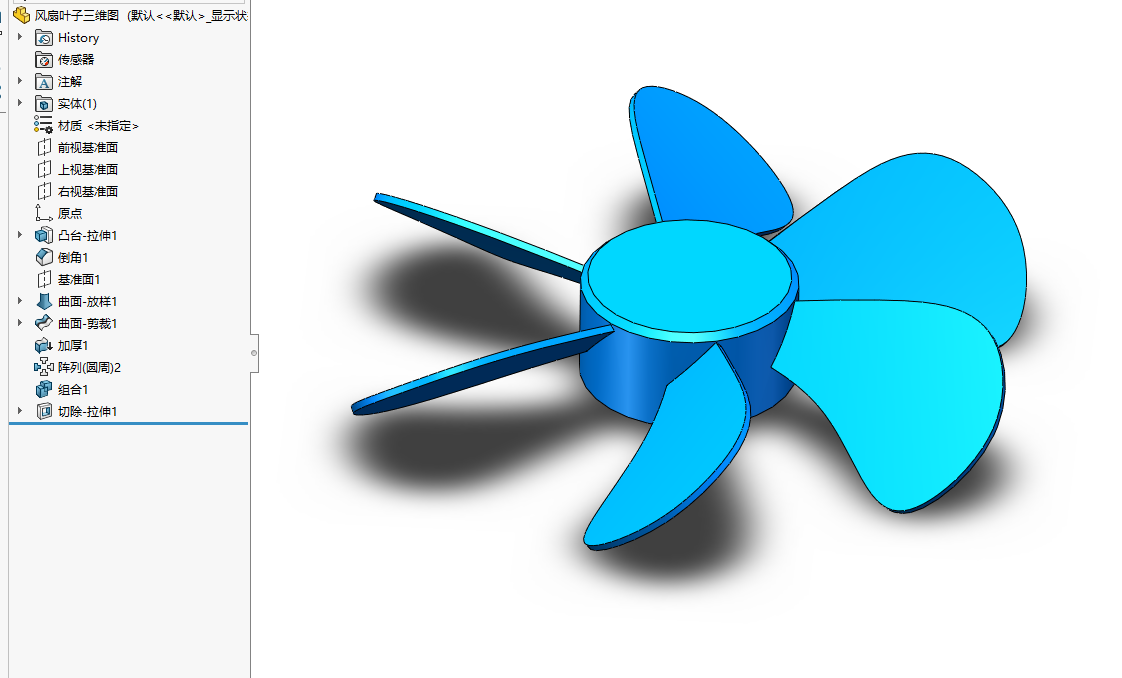Click the 组合1 combine feature icon
This screenshot has width=1122, height=678.
[44, 390]
